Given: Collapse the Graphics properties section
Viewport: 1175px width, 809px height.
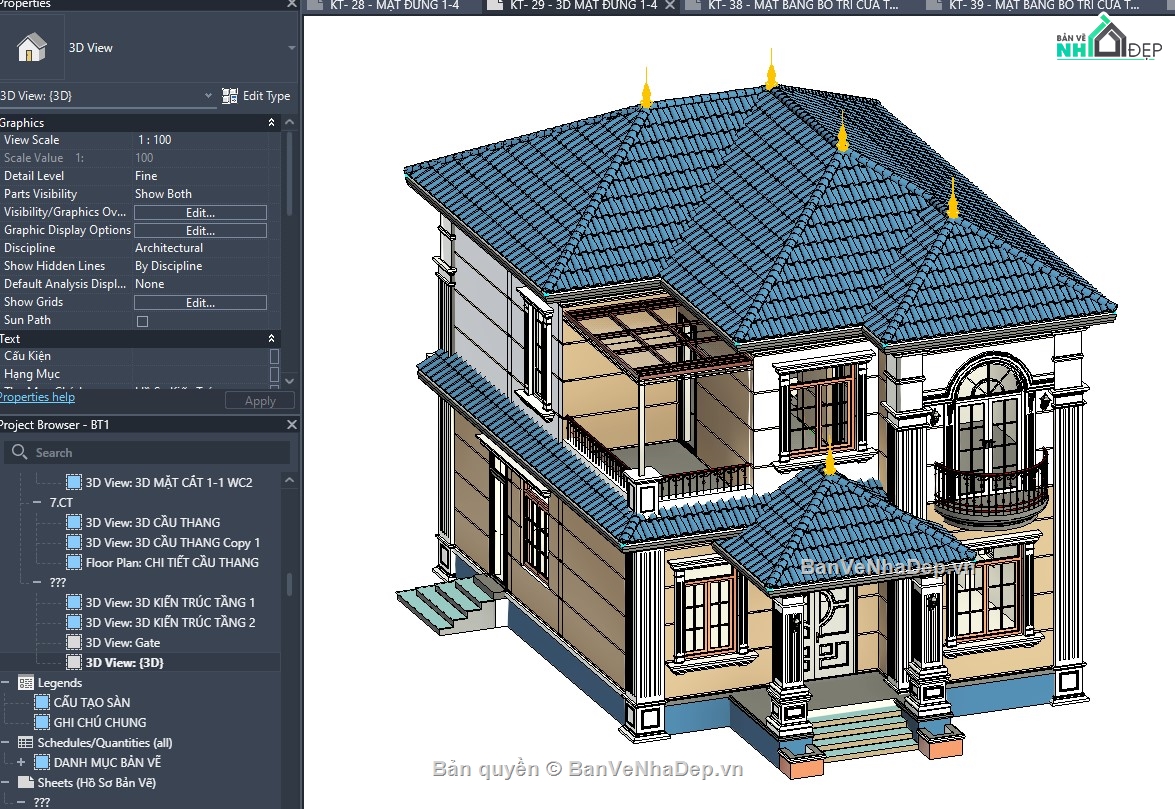Looking at the screenshot, I should (x=271, y=123).
